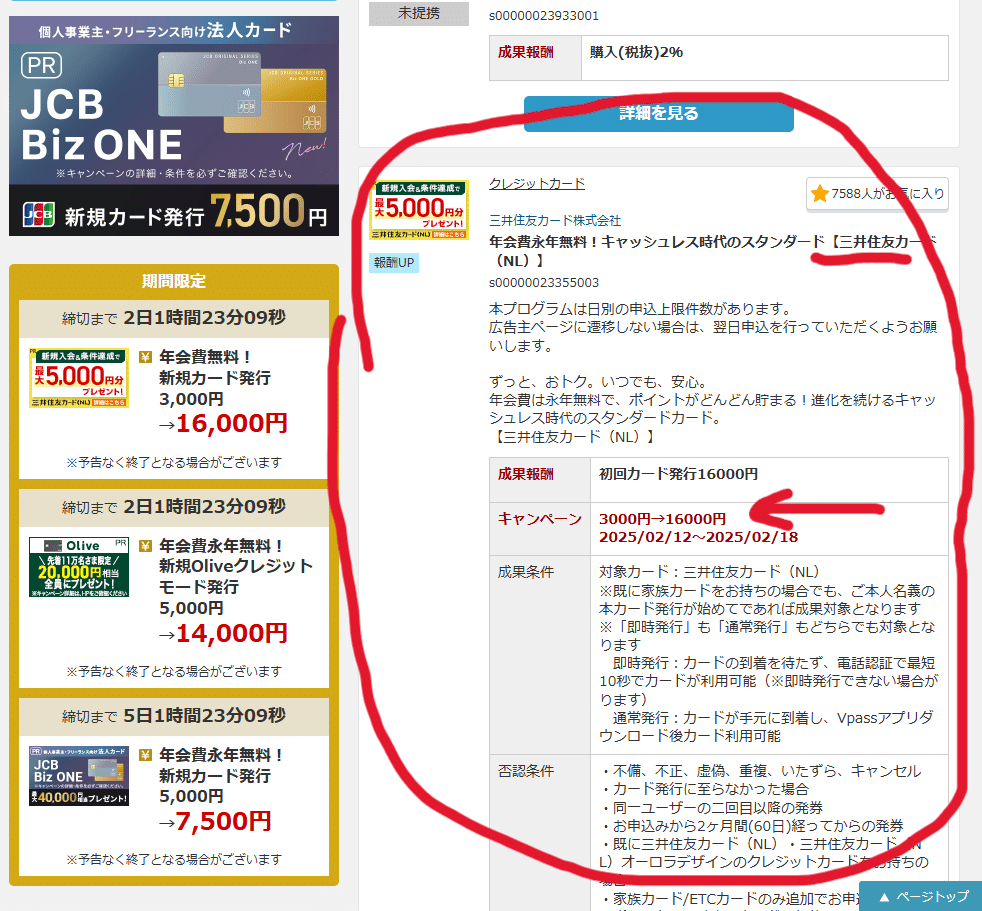
Task: Return with the ページトップ button
Action: [921, 896]
